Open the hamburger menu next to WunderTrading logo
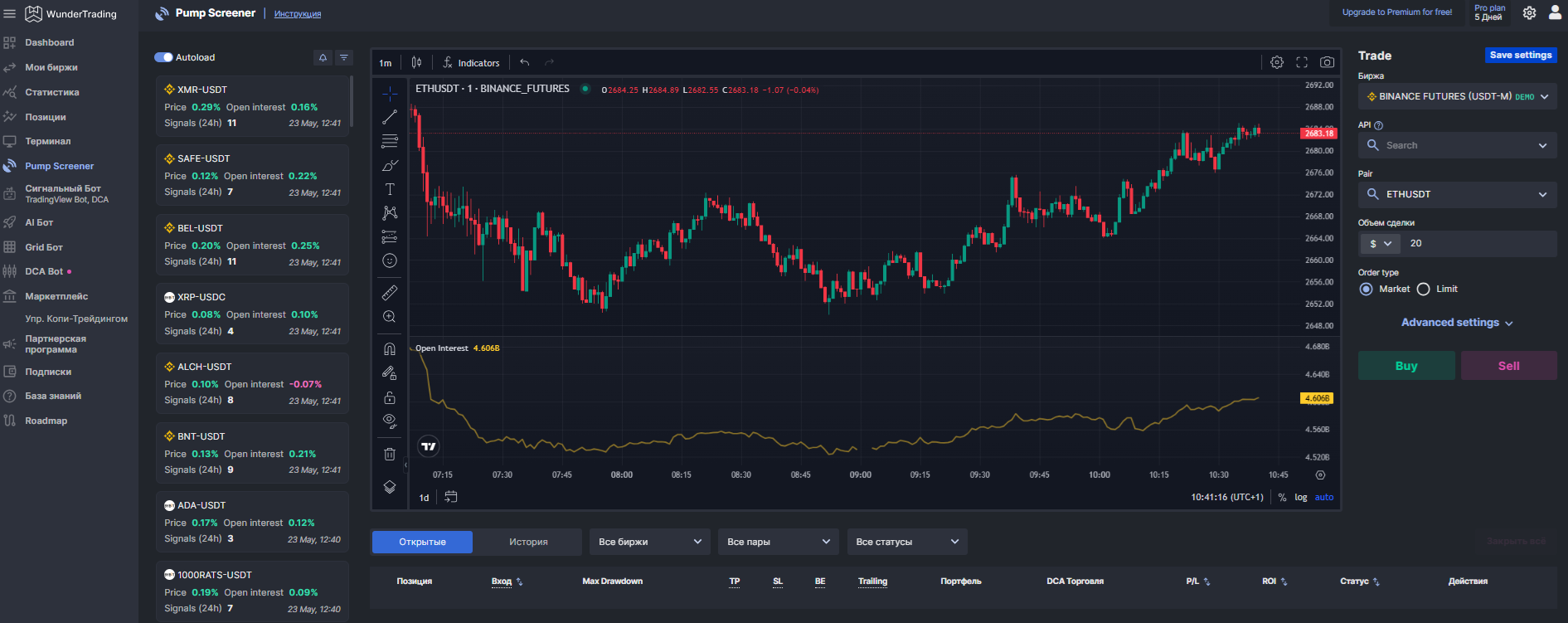The width and height of the screenshot is (1568, 623). coord(10,13)
